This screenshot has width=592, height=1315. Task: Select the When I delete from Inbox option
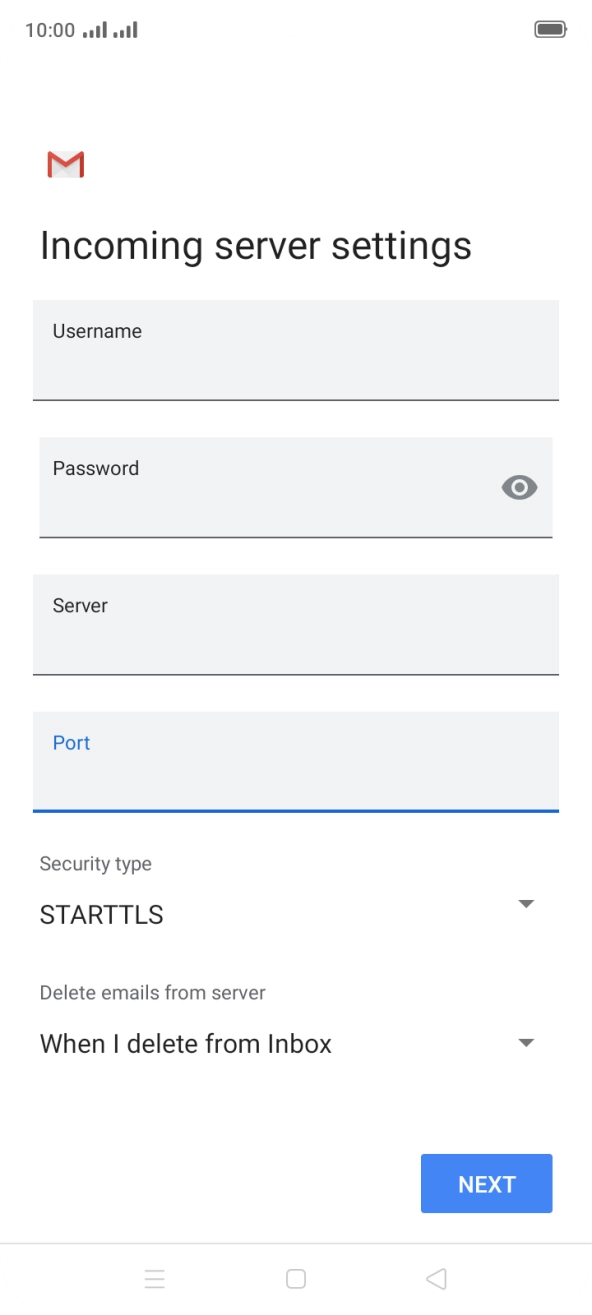[x=184, y=1043]
